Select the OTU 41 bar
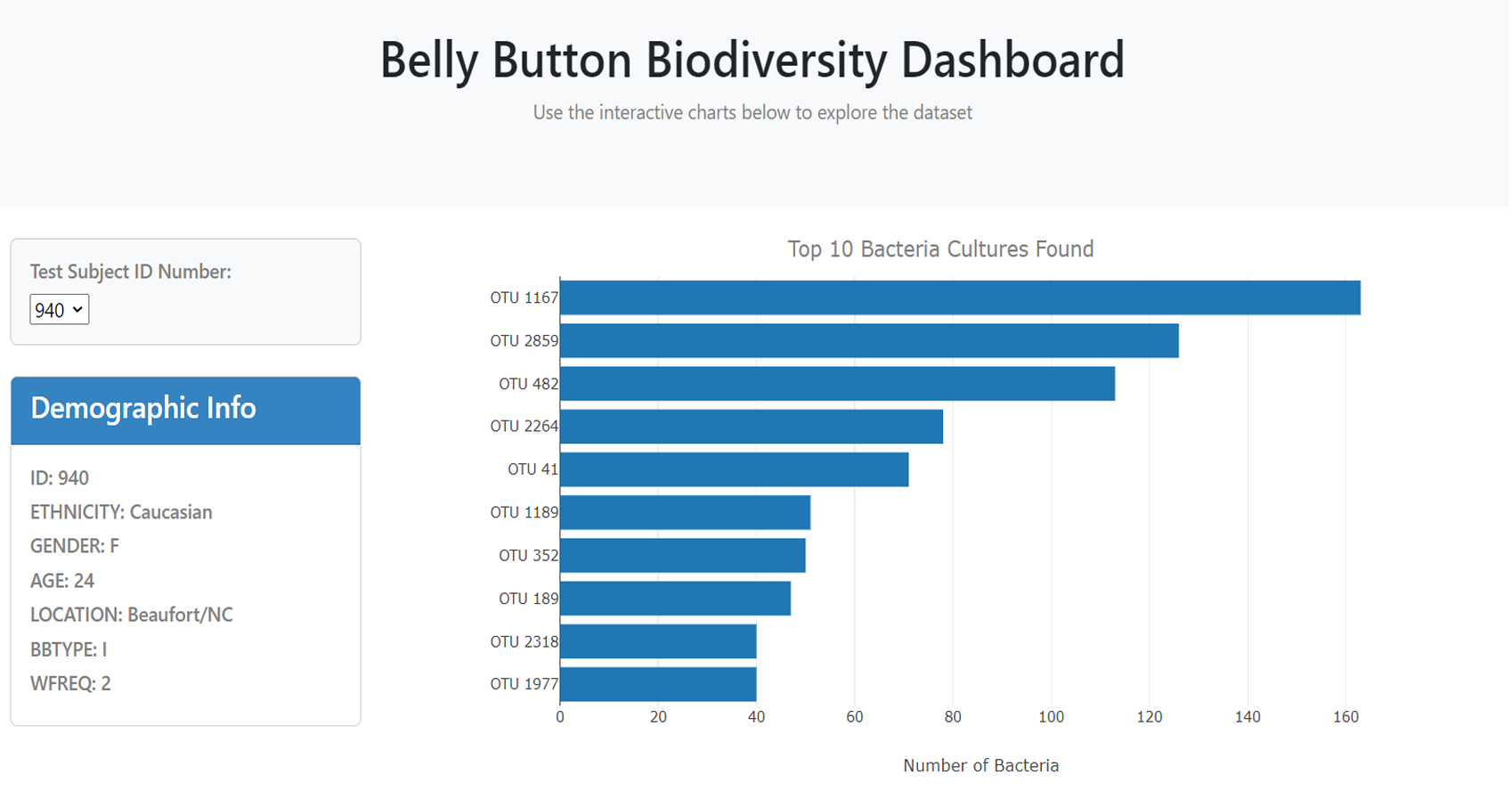The width and height of the screenshot is (1512, 791). [734, 469]
